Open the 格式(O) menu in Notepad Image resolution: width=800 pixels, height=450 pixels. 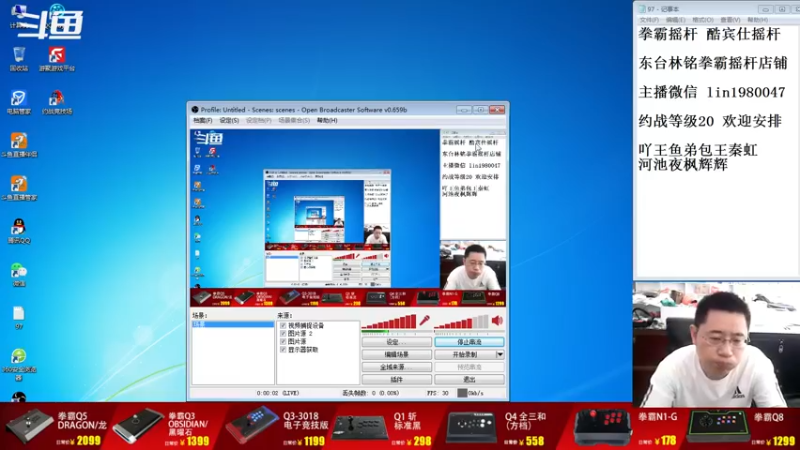703,20
